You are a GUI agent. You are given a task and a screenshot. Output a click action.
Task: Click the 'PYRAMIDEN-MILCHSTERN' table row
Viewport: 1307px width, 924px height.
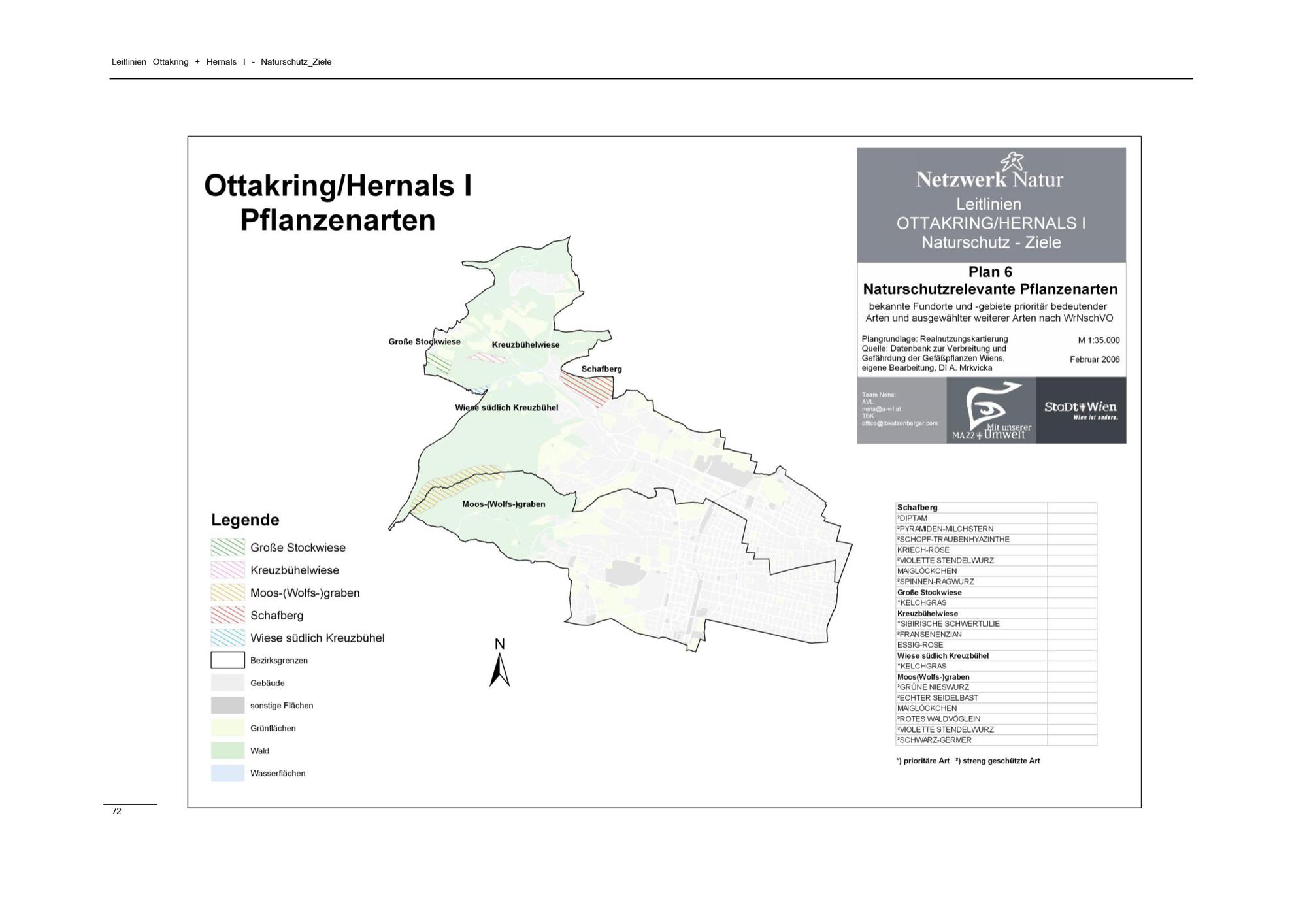[996, 529]
